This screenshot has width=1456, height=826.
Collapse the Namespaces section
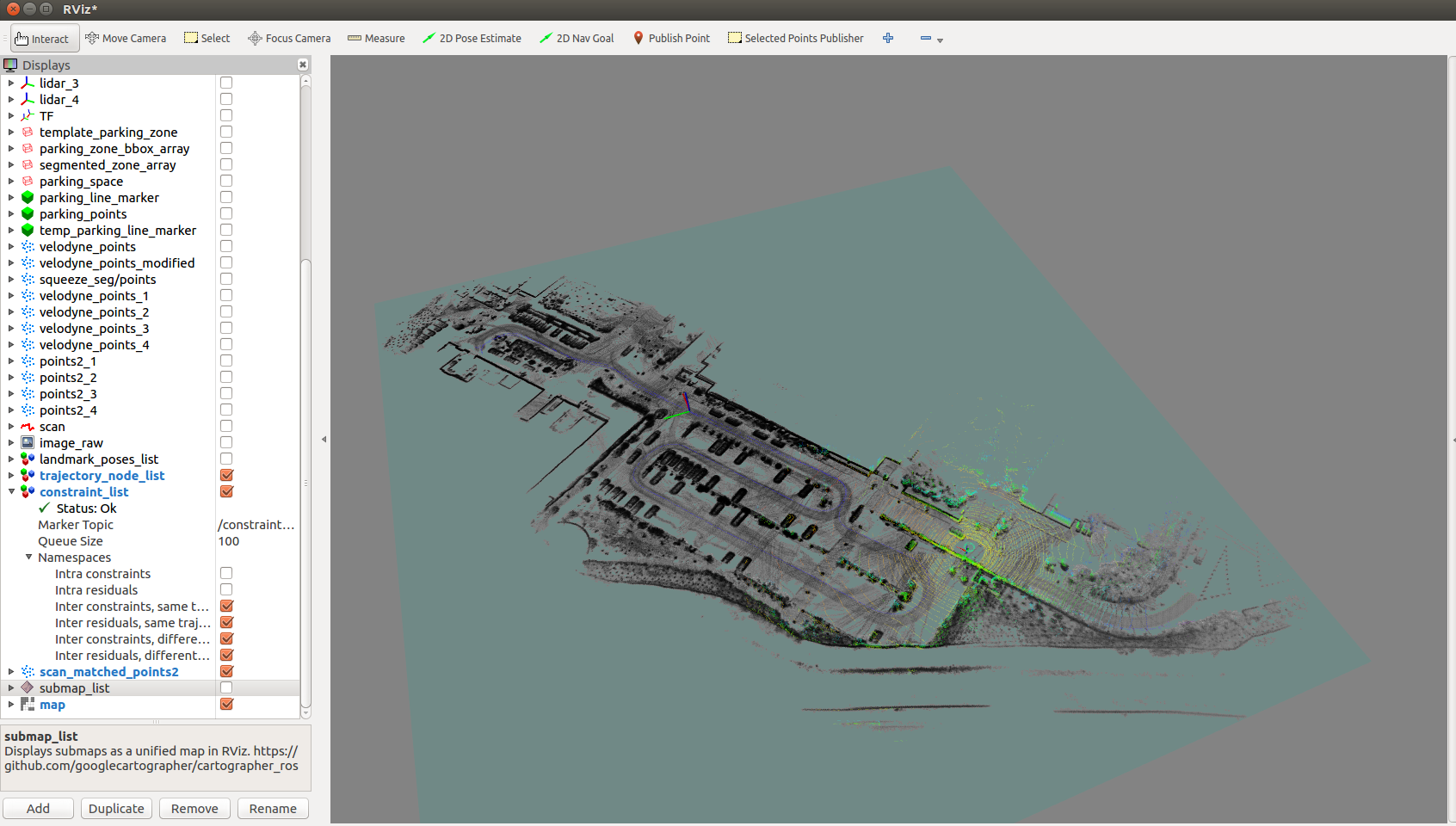click(29, 557)
